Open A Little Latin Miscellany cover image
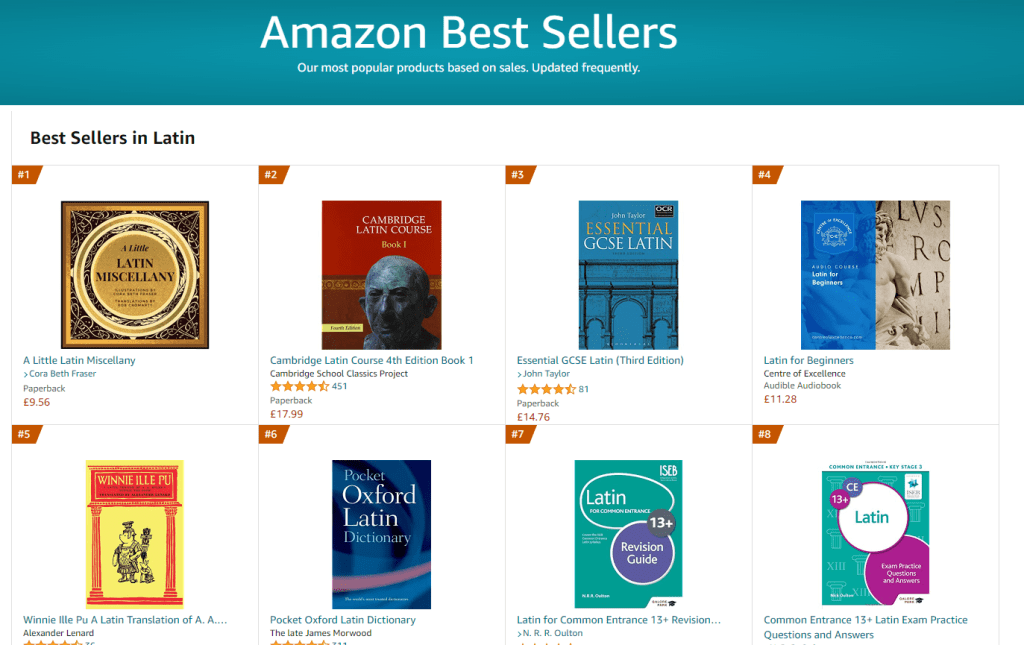The height and width of the screenshot is (645, 1024). pos(135,274)
